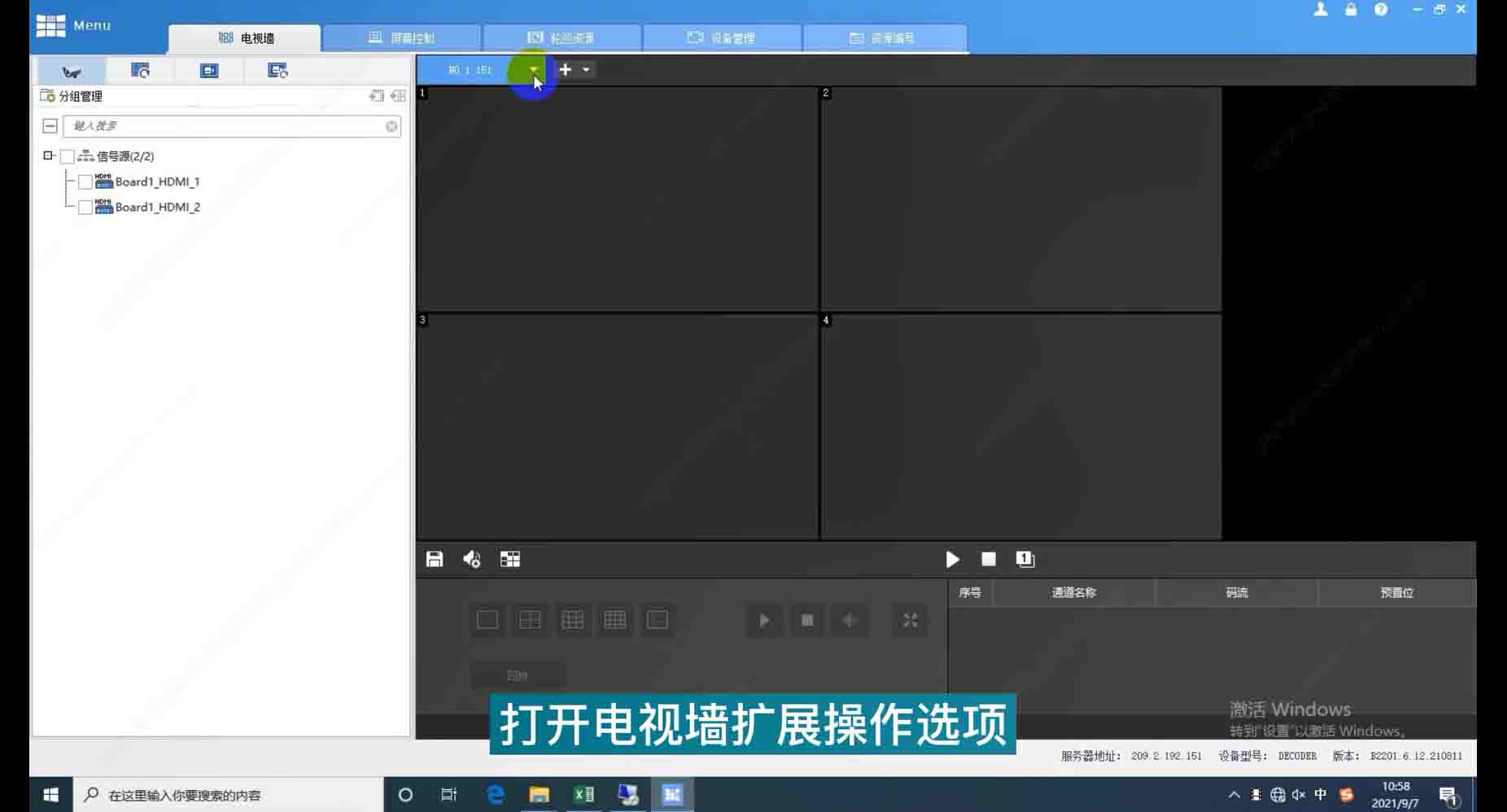
Task: Click the lock icon in title bar
Action: coord(1351,10)
